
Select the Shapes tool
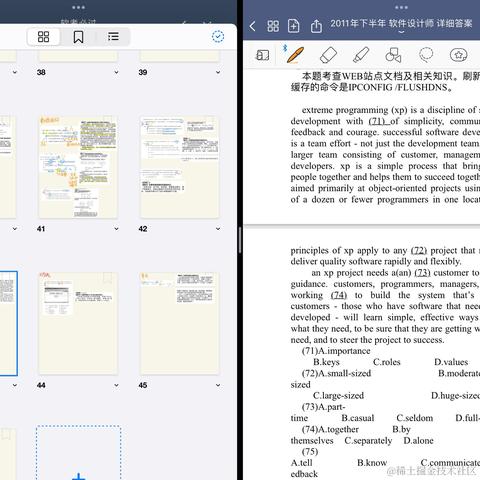[x=393, y=55]
